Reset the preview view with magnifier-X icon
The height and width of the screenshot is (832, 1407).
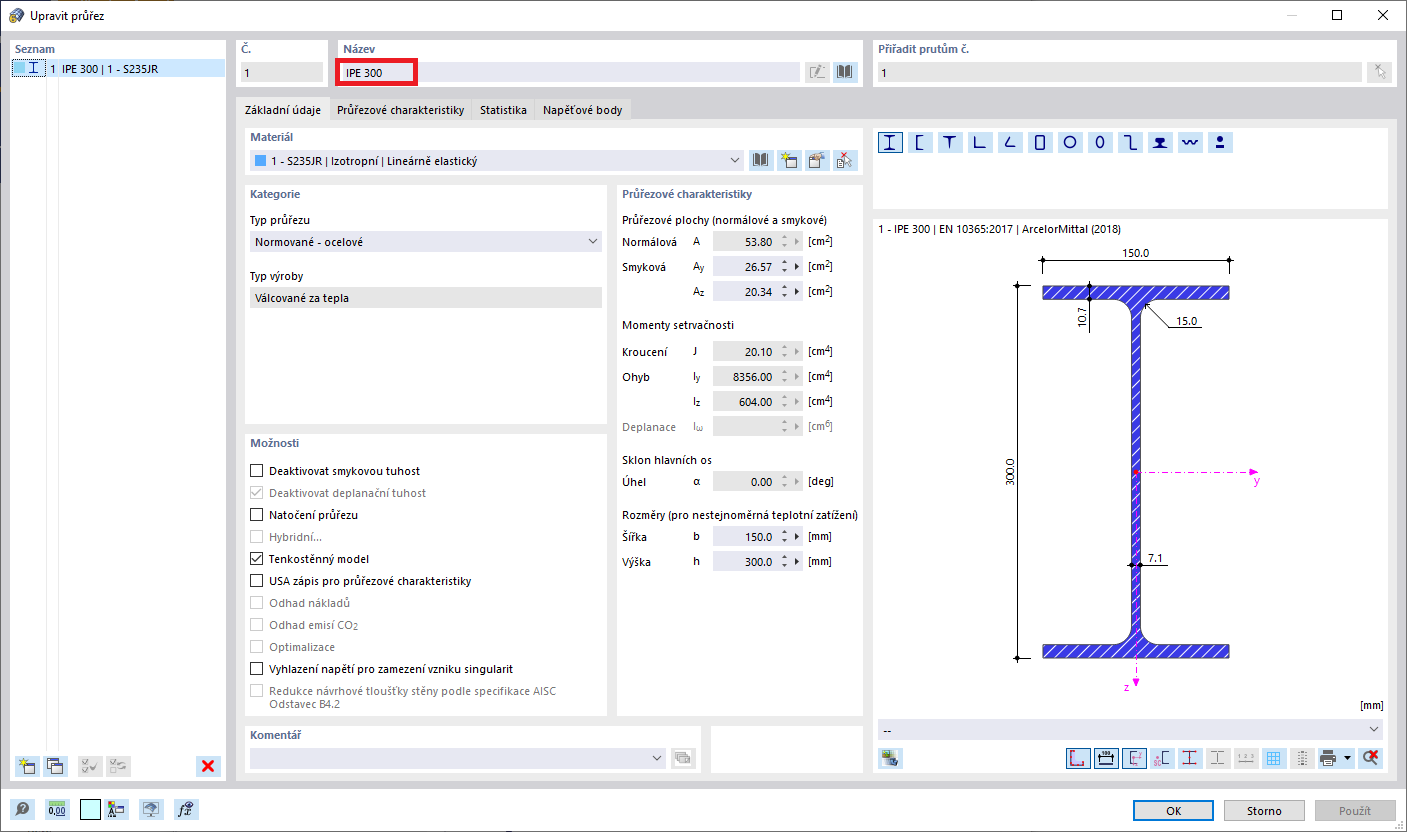pos(1371,758)
